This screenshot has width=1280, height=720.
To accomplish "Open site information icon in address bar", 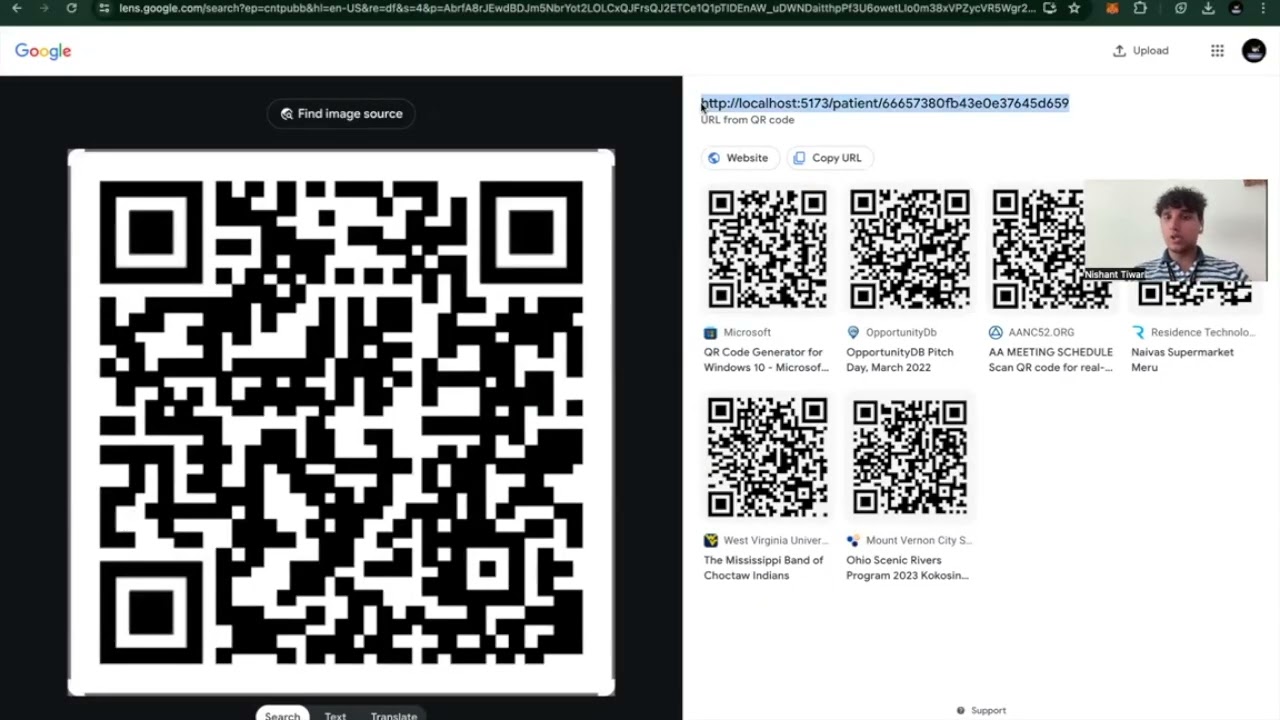I will [104, 8].
